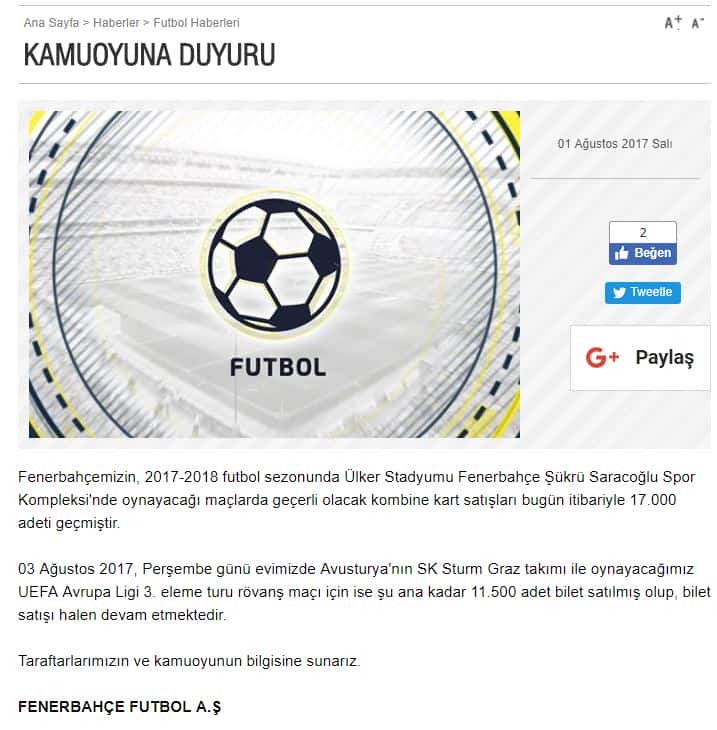Click the Beğen like button text
717x730 pixels.
coord(653,253)
